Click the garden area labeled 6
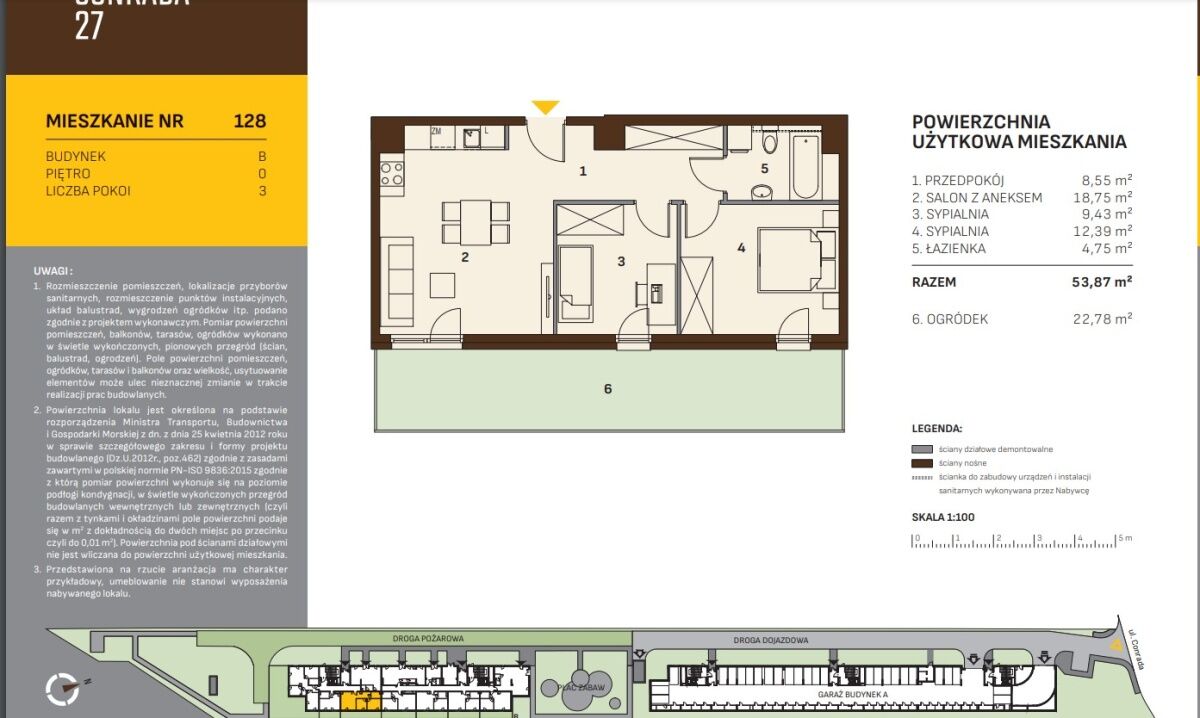This screenshot has height=718, width=1200. tap(607, 389)
